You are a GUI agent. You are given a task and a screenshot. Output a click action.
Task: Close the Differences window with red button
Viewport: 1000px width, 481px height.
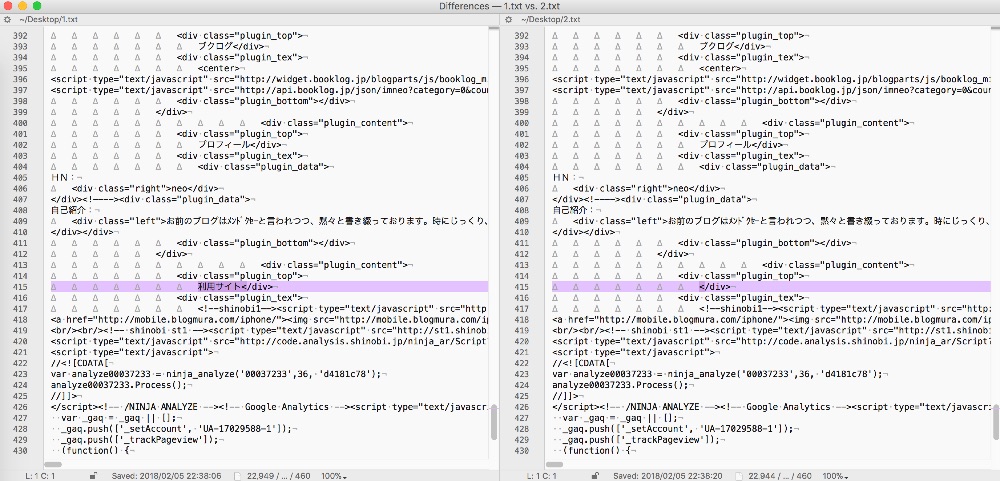point(8,6)
